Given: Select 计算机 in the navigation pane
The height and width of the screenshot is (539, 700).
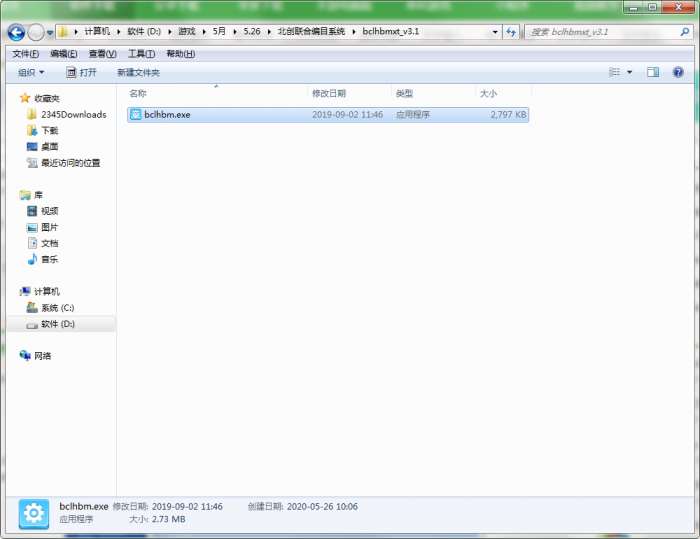Looking at the screenshot, I should tap(47, 292).
